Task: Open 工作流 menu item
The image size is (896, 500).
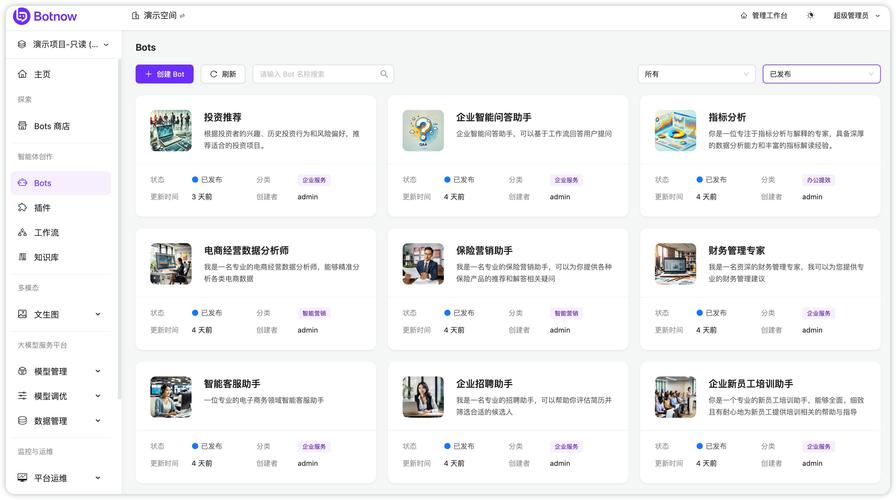Action: (61, 232)
